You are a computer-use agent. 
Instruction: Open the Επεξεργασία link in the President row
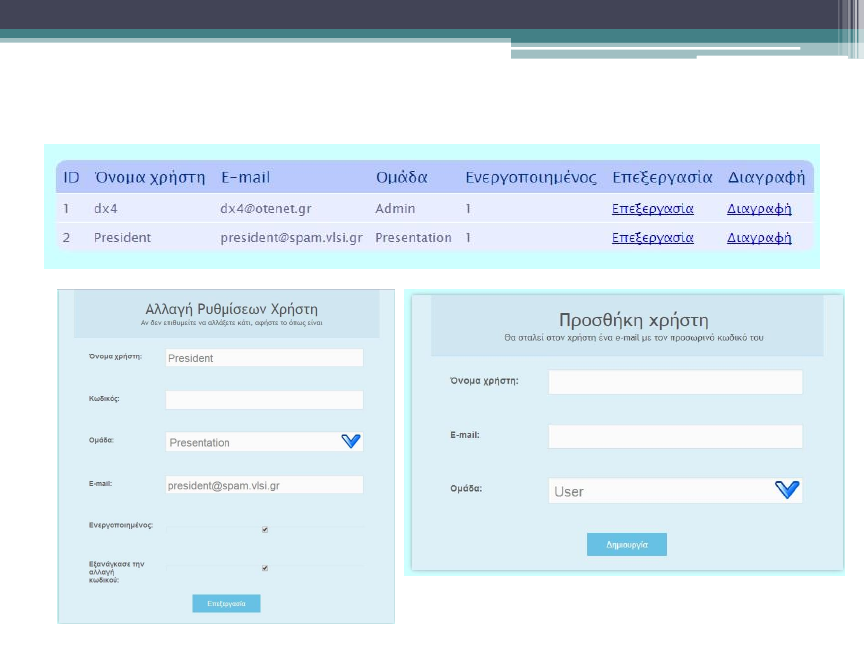pos(652,238)
